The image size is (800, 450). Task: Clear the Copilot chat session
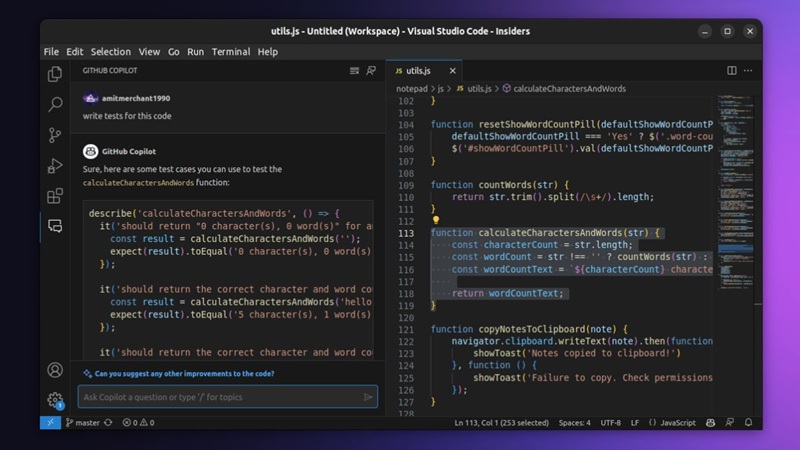(x=354, y=71)
